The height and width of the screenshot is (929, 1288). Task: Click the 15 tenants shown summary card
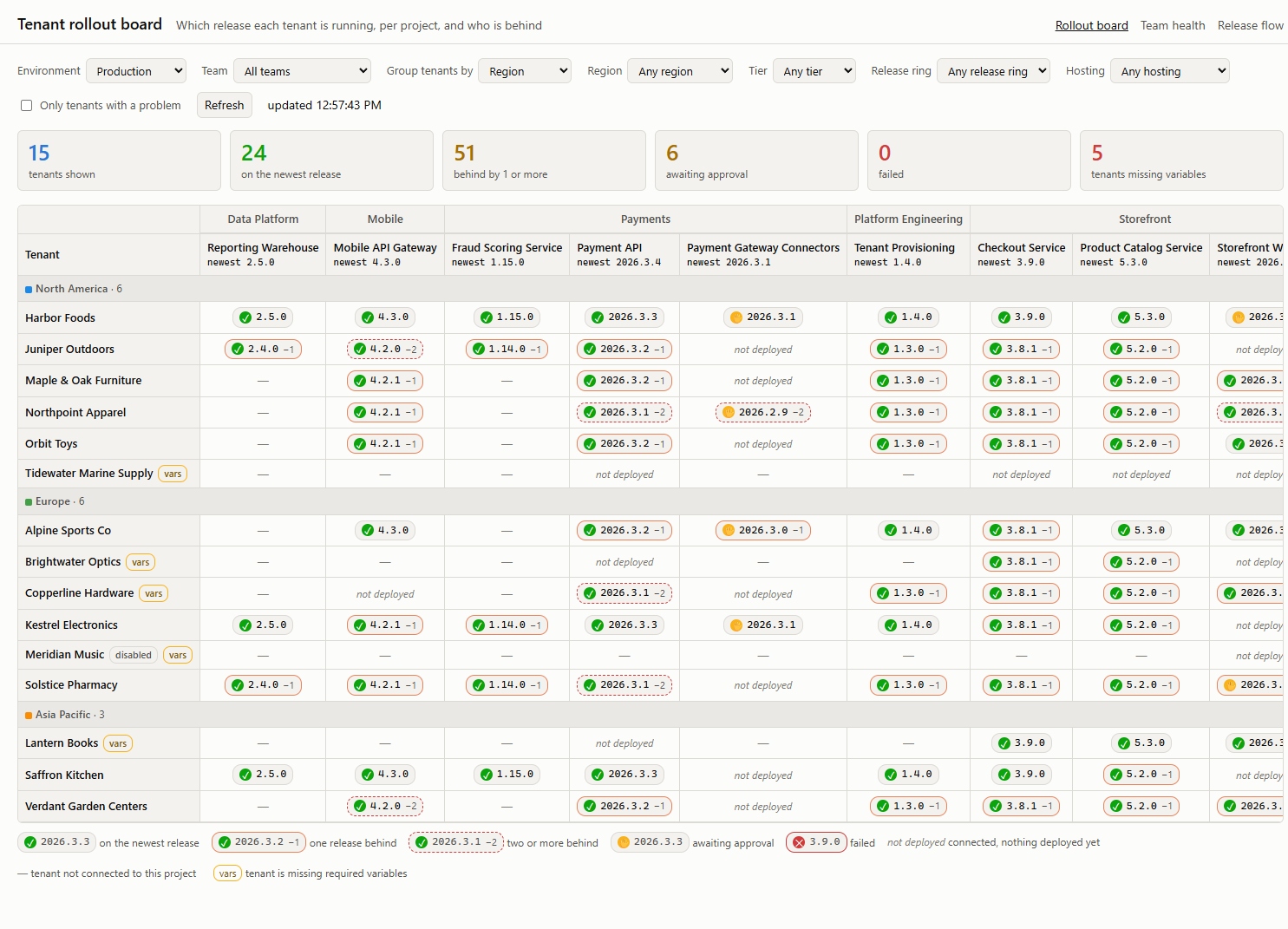click(x=119, y=160)
